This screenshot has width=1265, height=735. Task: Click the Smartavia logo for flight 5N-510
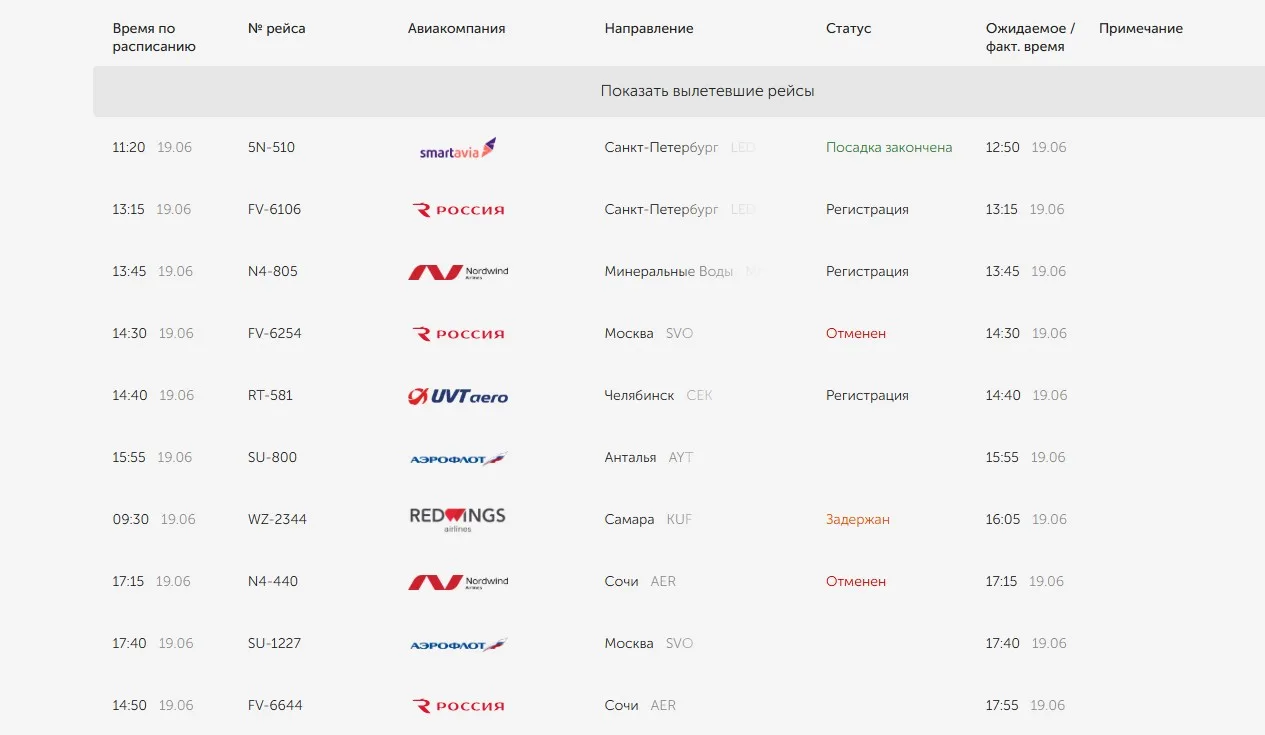pos(458,149)
